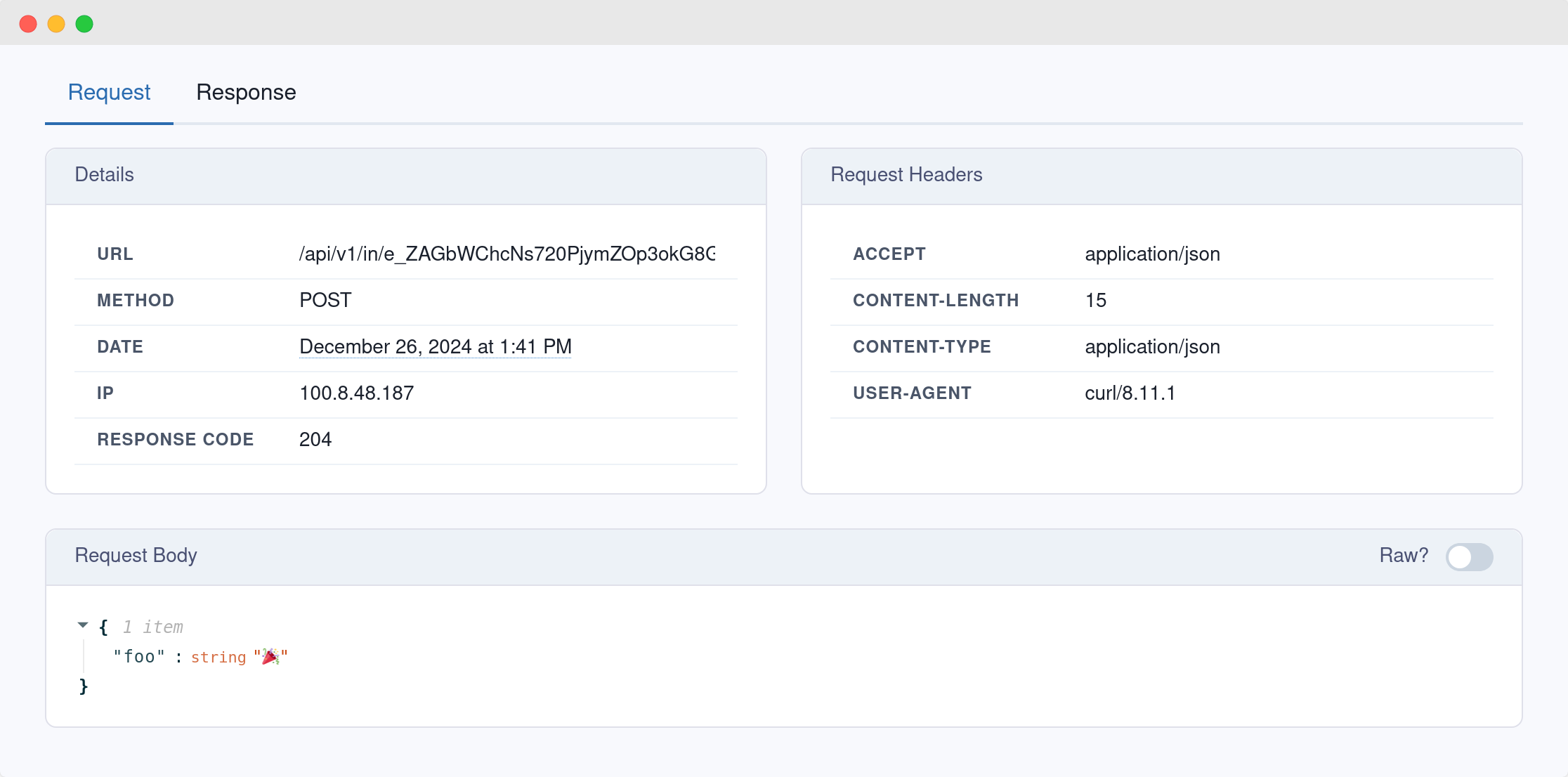Click the yellow minimize window button
The width and height of the screenshot is (1568, 777).
coord(56,24)
